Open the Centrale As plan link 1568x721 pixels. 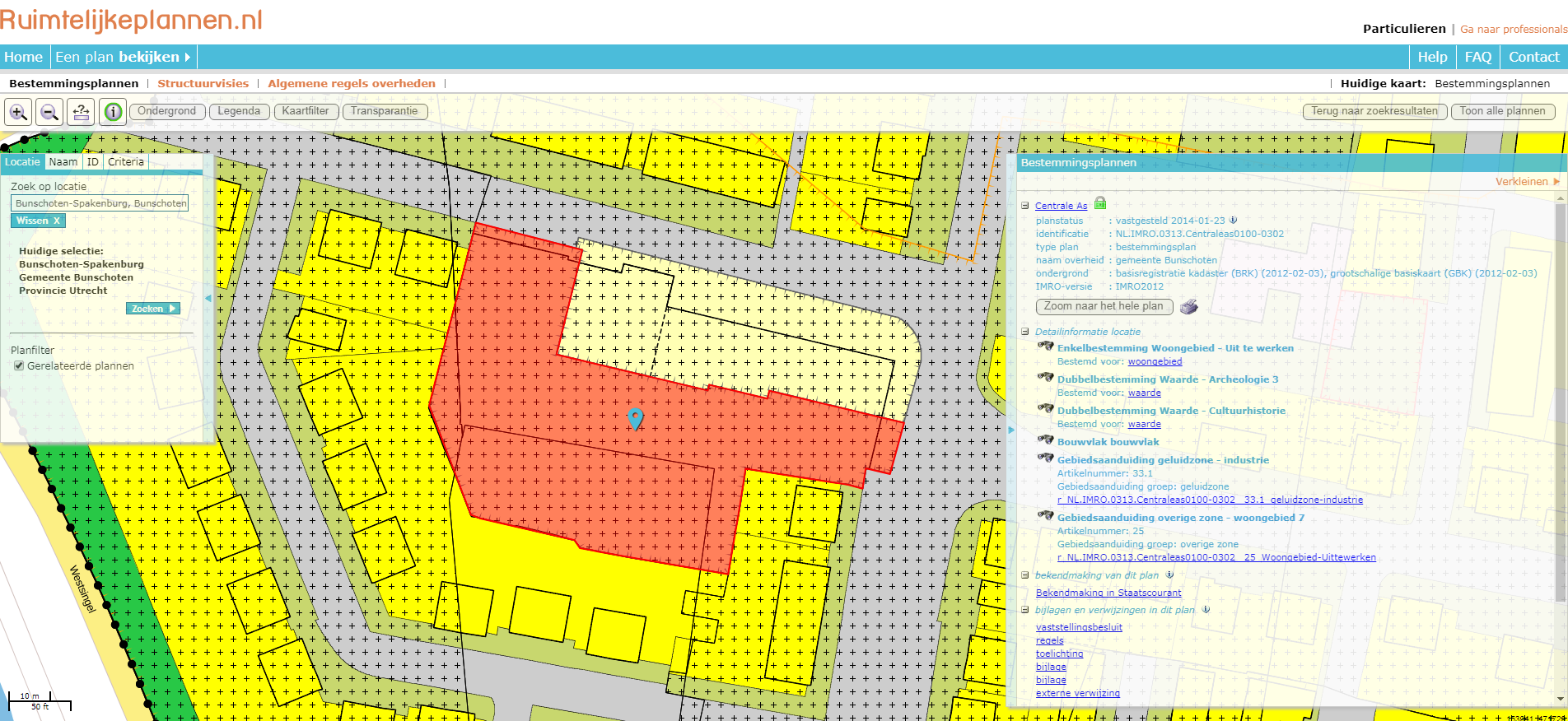click(1061, 206)
